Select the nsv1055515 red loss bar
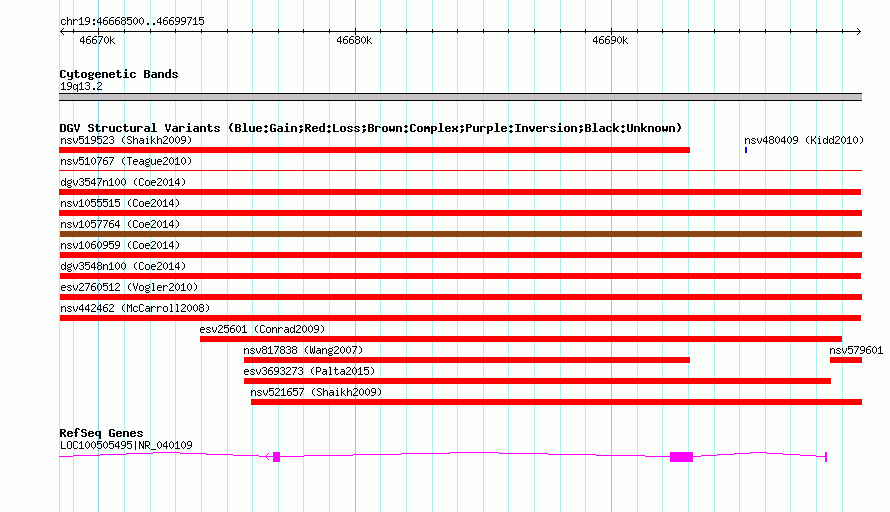Viewport: 890px width, 512px height. [460, 213]
